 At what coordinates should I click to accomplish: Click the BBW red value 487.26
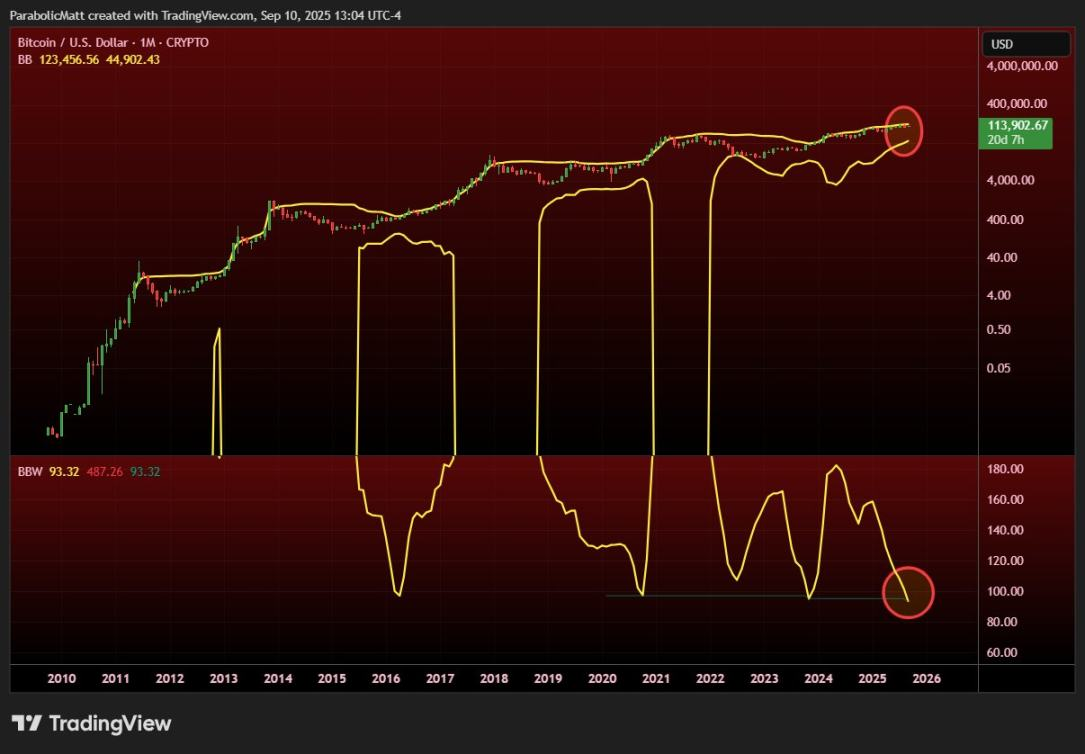point(105,470)
